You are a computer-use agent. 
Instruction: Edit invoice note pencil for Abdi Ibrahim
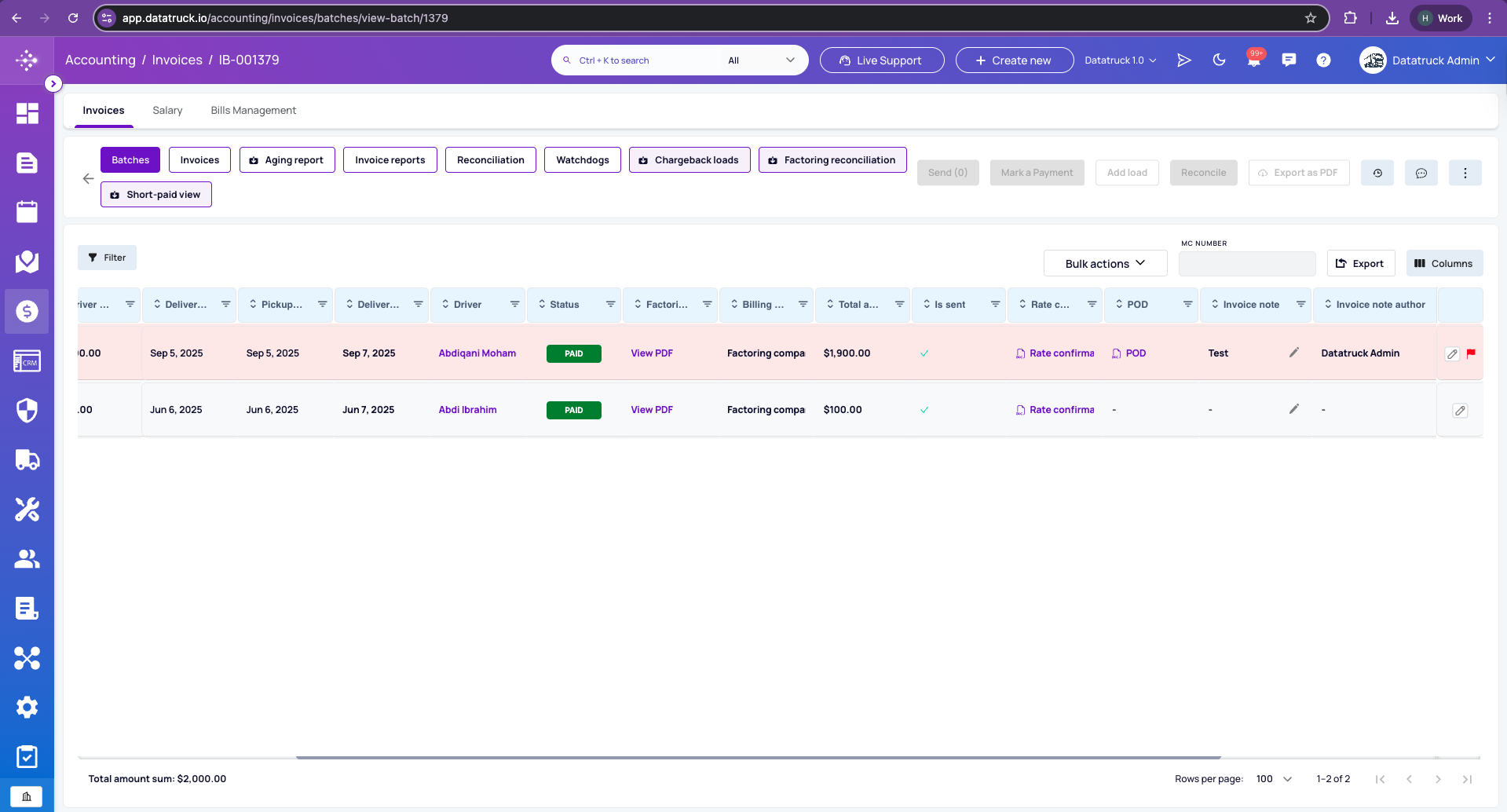(1294, 409)
